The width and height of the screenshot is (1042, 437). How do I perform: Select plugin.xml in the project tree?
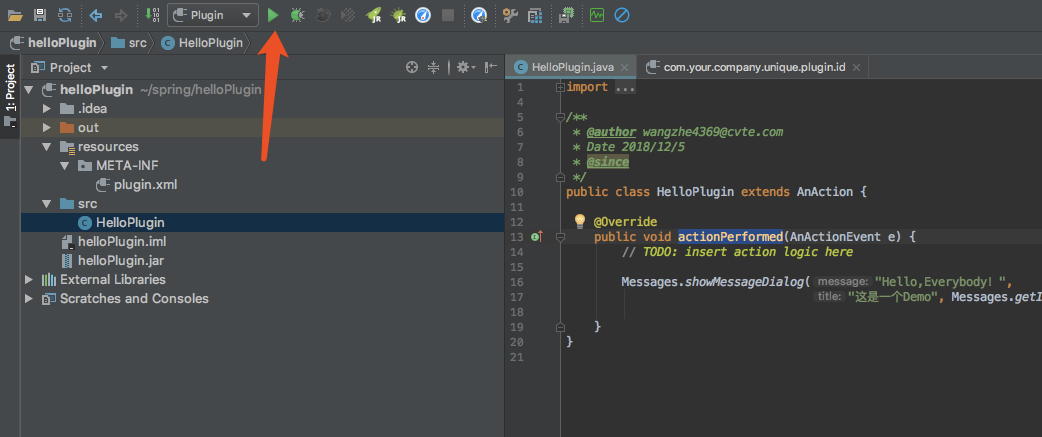point(146,185)
